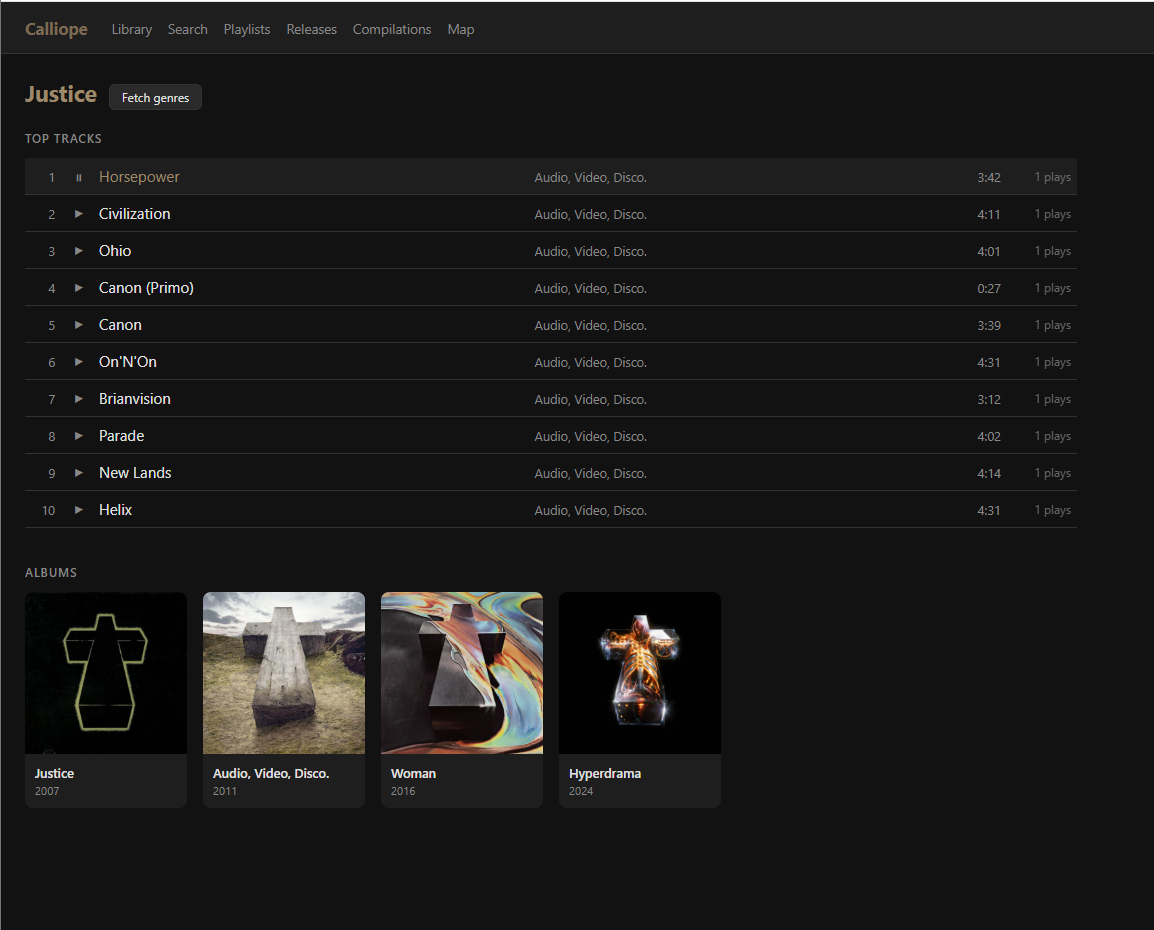Open the Woman album cover
The height and width of the screenshot is (930, 1154).
[462, 673]
